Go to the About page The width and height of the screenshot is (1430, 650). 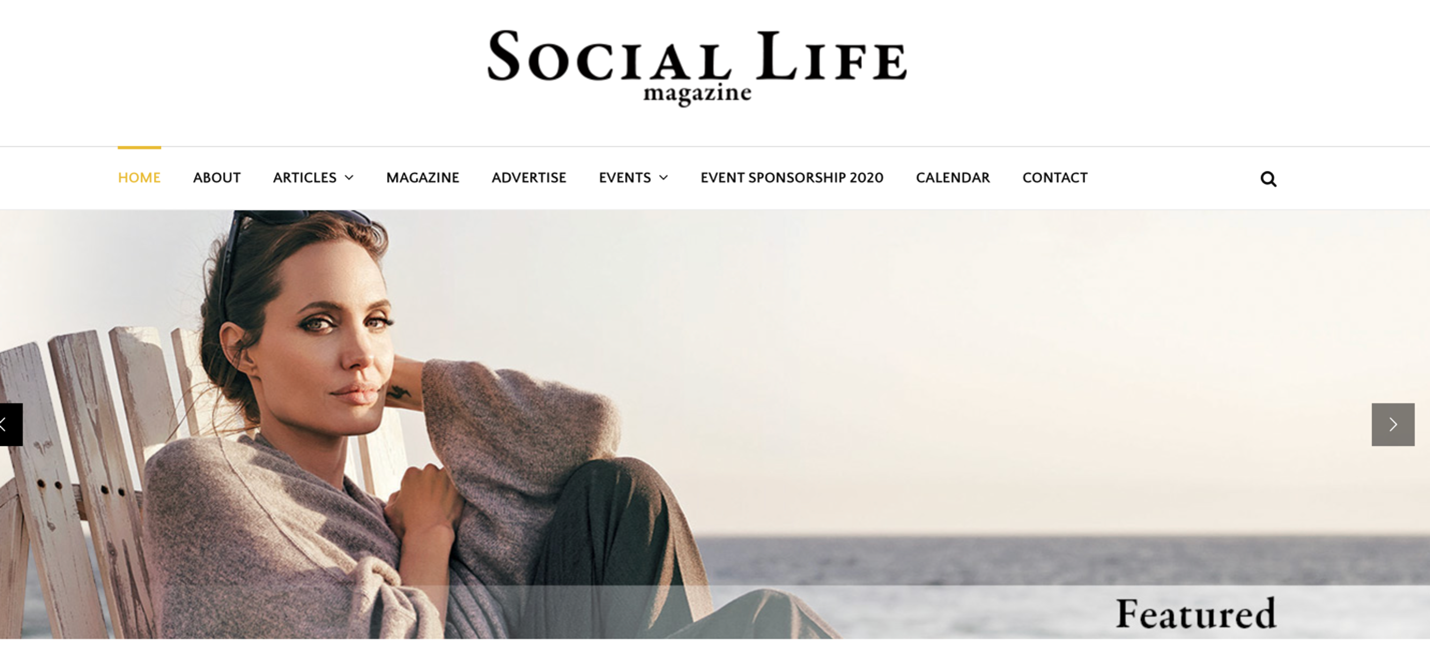[x=217, y=178]
